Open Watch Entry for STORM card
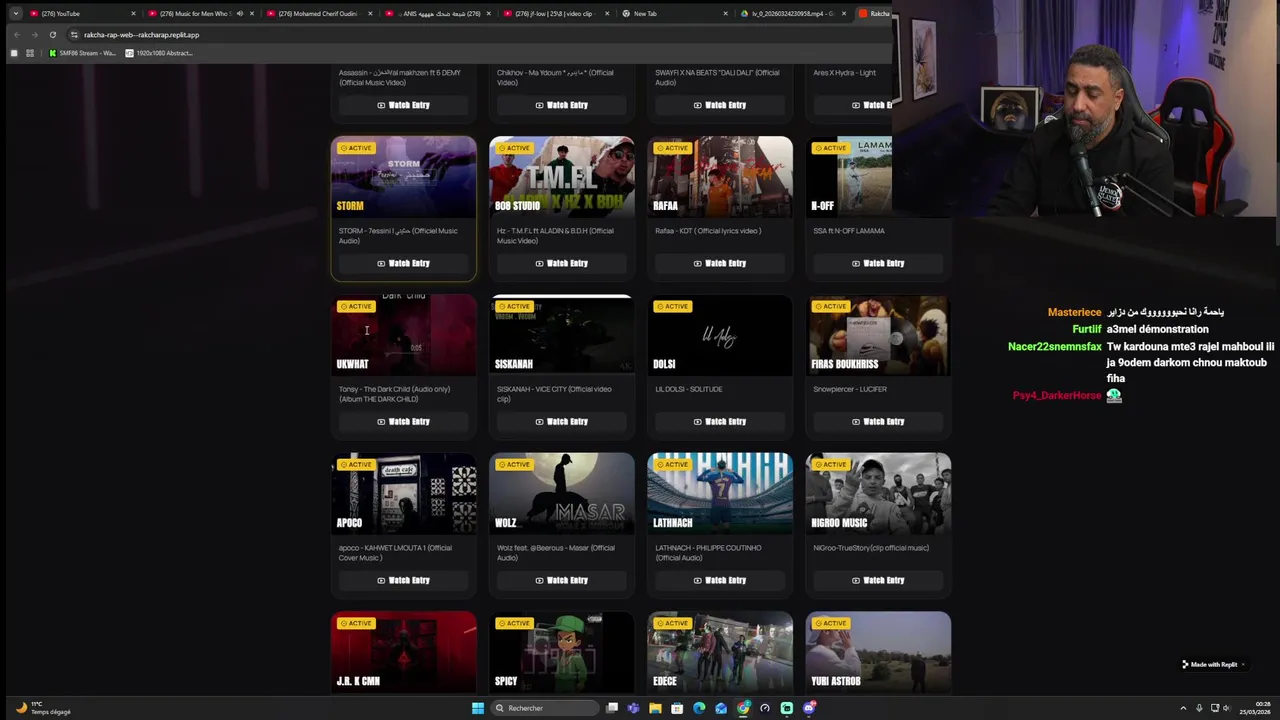 pos(404,263)
